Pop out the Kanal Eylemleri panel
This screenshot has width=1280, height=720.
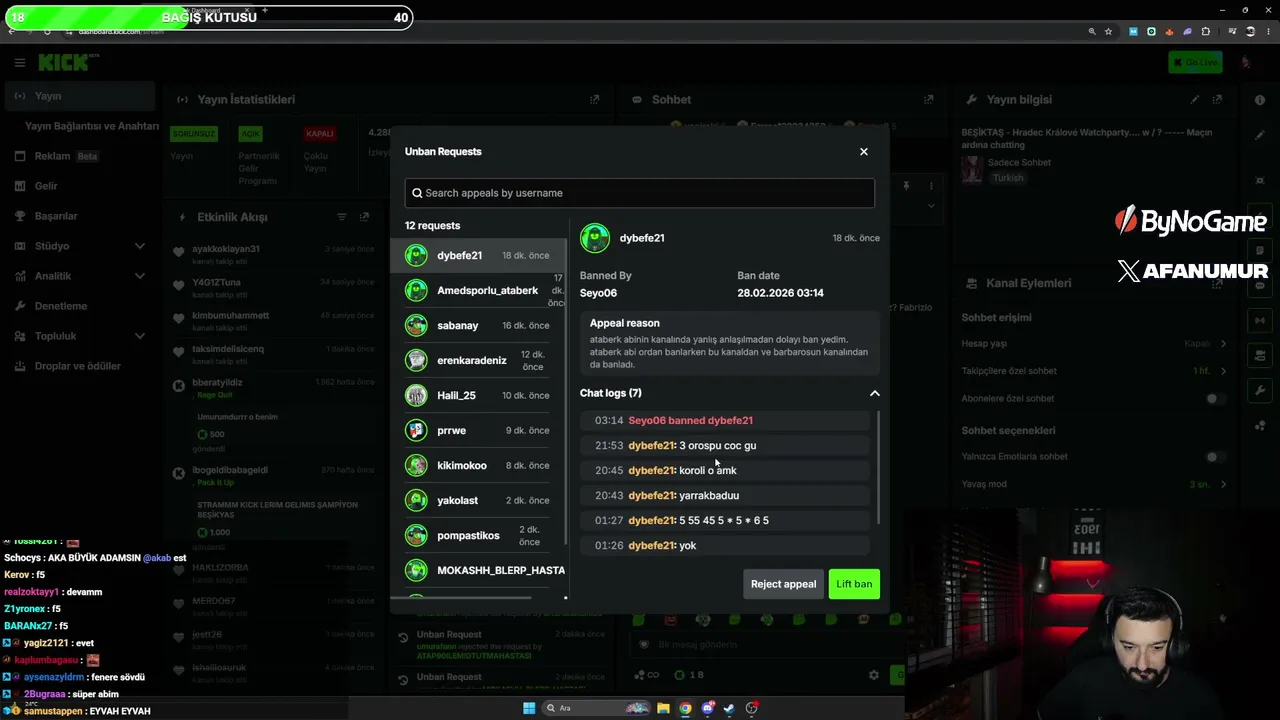(x=1217, y=283)
